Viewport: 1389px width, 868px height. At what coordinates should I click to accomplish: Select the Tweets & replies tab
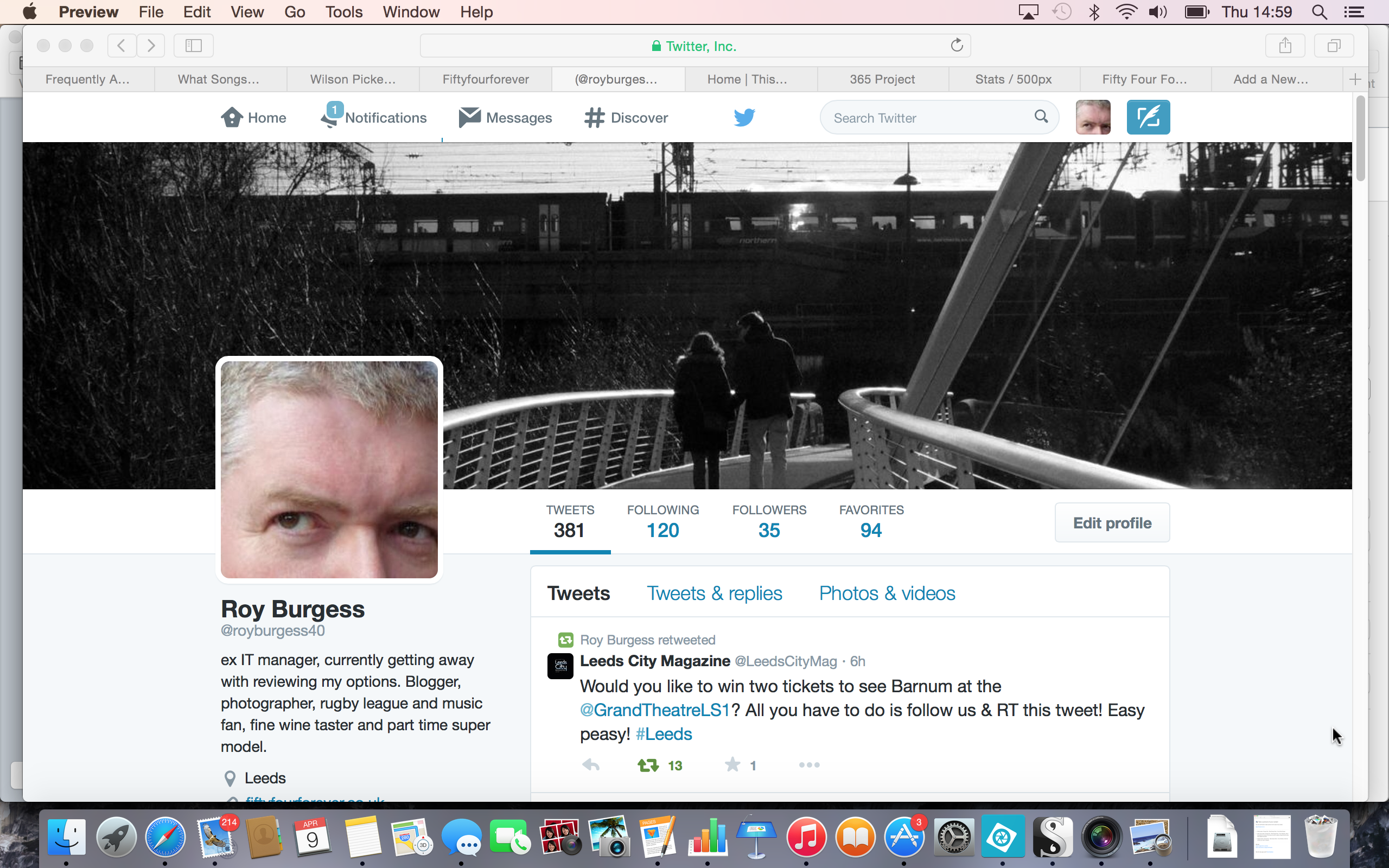tap(715, 593)
